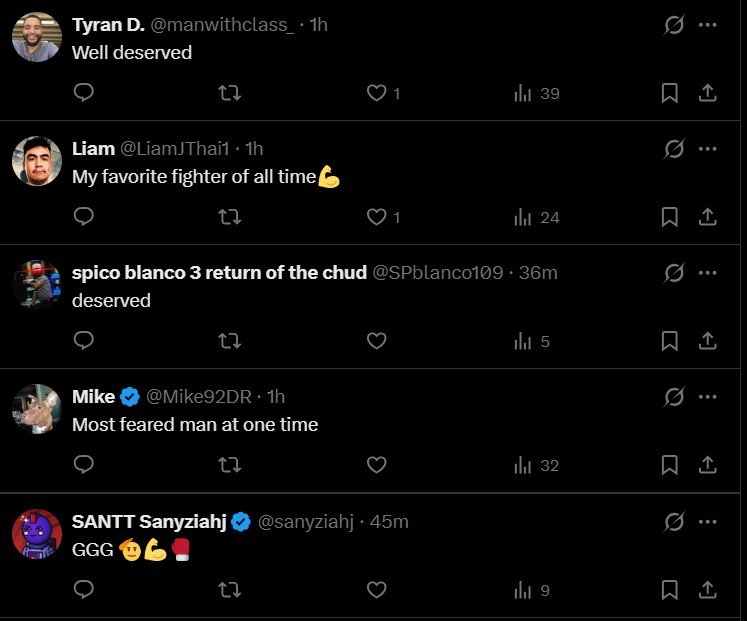Reply to SANTT Sanyziahj's GGG tweet
This screenshot has height=621, width=747.
[x=84, y=590]
